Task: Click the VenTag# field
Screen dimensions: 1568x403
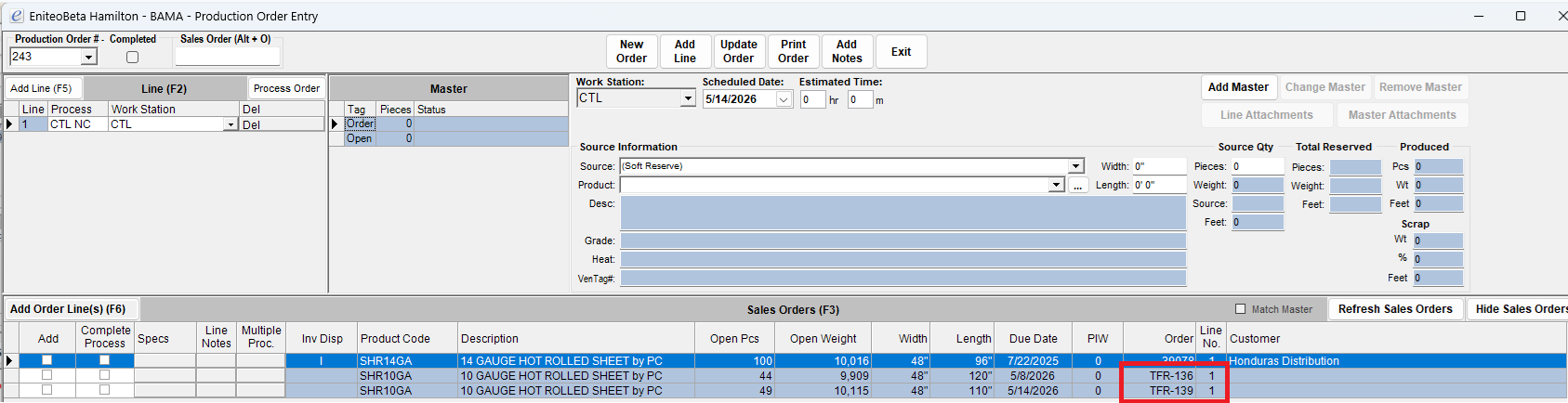Action: [x=903, y=278]
